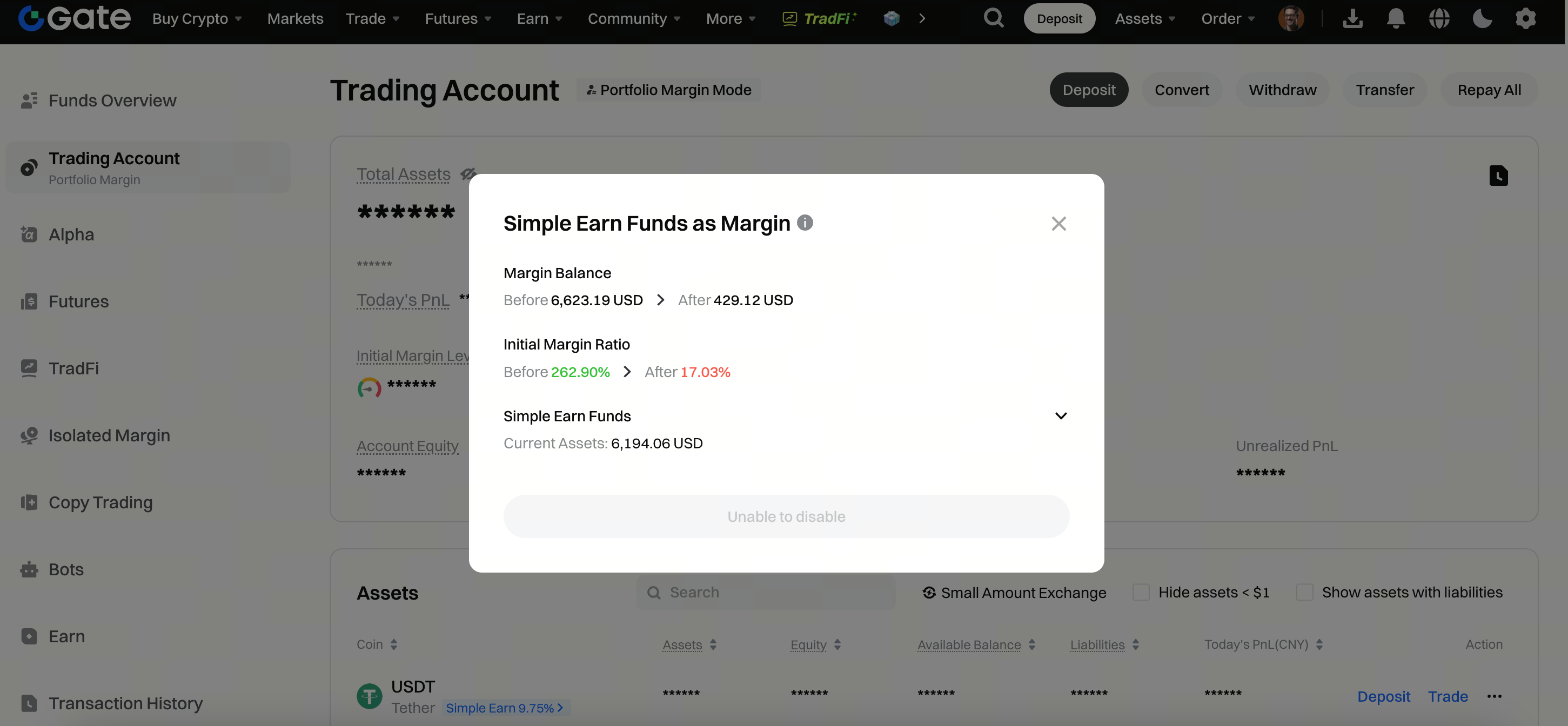
Task: Open Isolated Margin in the sidebar
Action: pyautogui.click(x=109, y=436)
